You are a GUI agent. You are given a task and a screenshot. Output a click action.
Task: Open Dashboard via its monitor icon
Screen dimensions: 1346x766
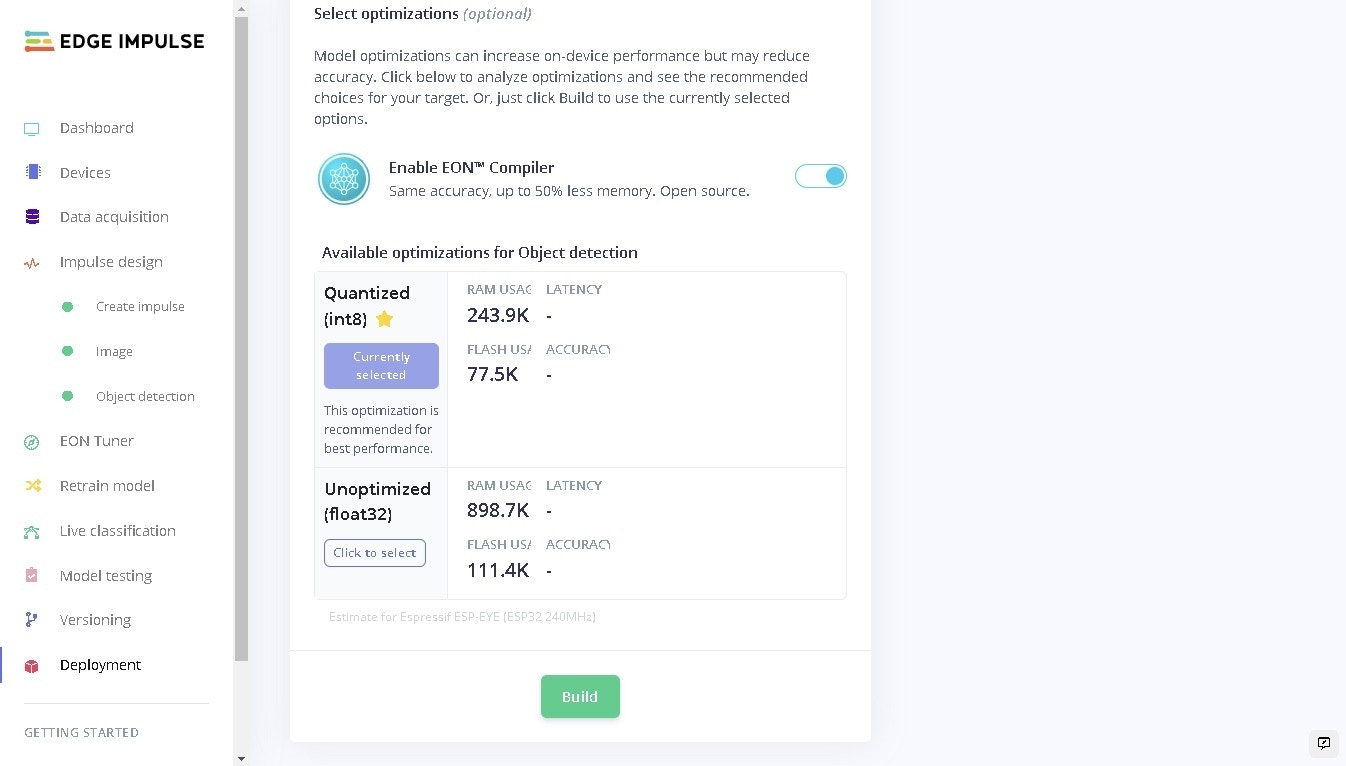coord(32,128)
